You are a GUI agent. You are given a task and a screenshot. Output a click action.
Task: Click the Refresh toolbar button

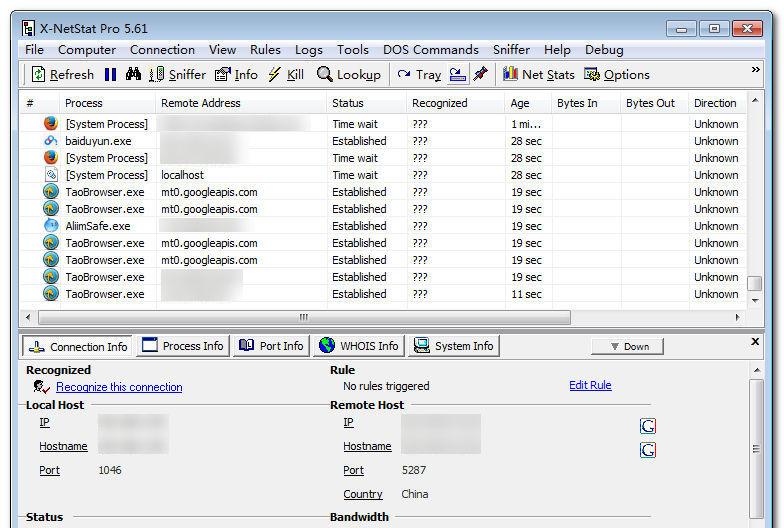62,74
